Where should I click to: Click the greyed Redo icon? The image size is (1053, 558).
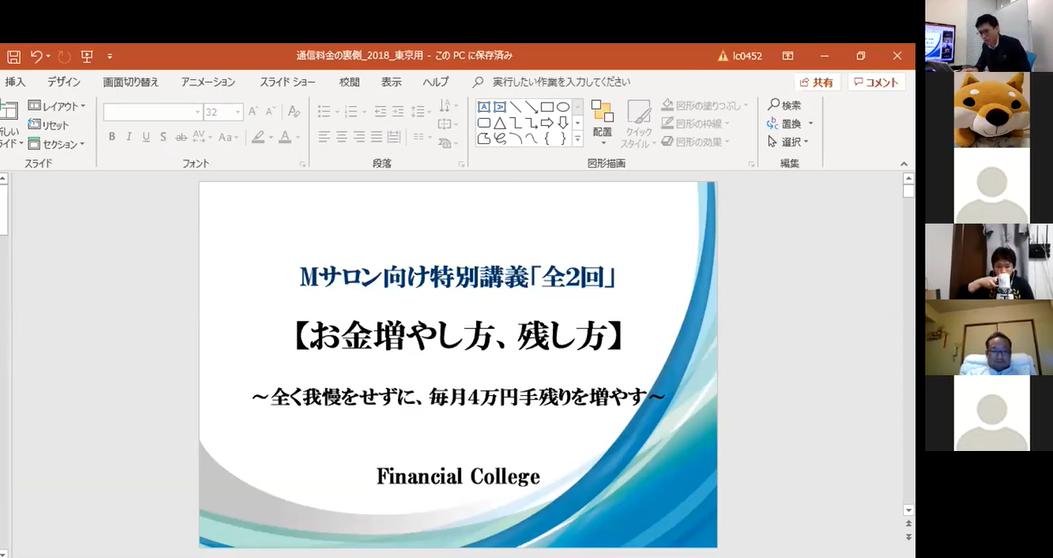click(x=64, y=56)
